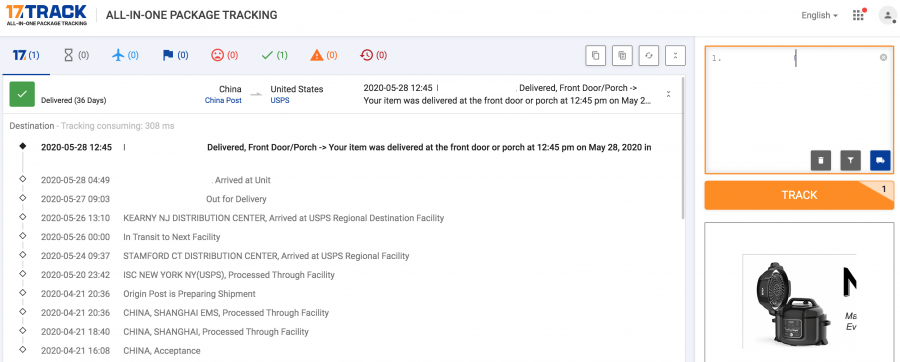Collapse the delivered package details chevron

click(669, 94)
